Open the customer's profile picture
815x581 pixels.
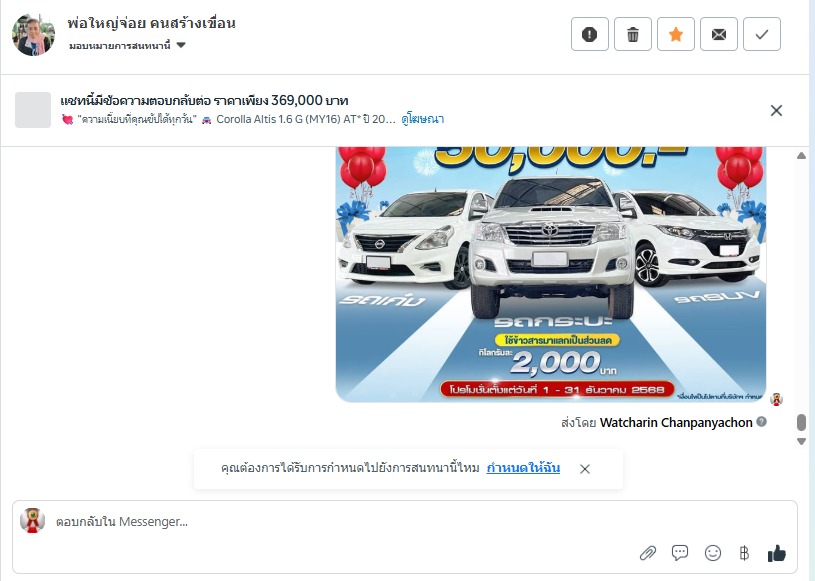pyautogui.click(x=33, y=35)
